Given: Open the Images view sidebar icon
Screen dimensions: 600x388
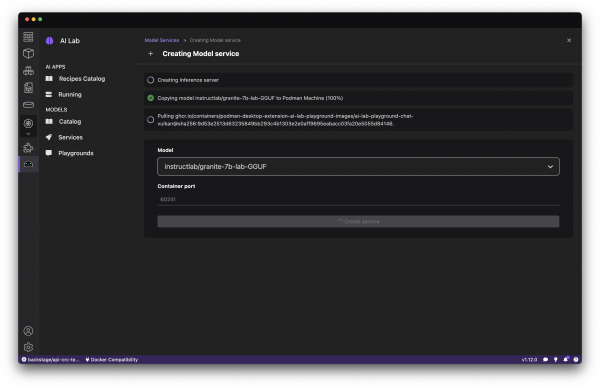Looking at the screenshot, I should [x=28, y=88].
